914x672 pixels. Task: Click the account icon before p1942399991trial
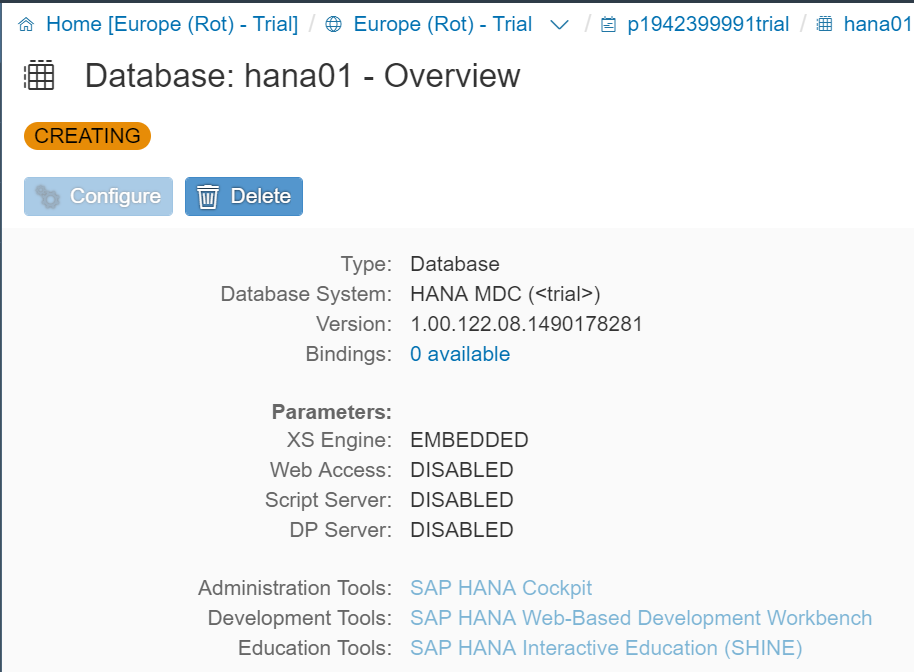(608, 24)
